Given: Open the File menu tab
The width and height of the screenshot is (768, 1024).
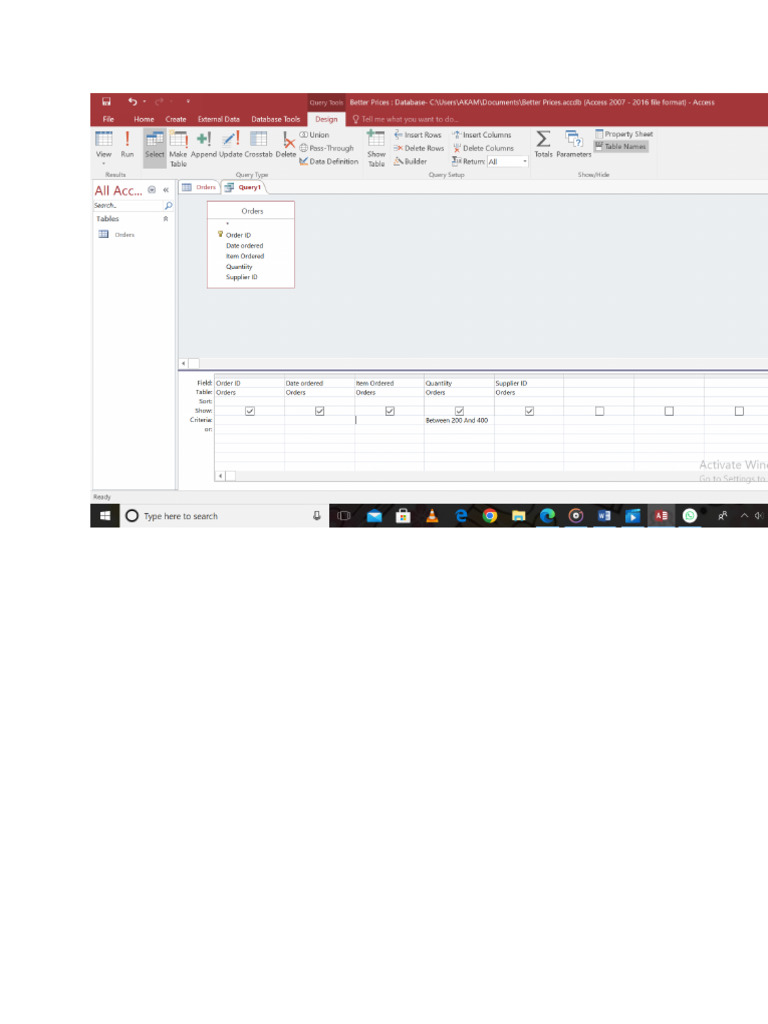Looking at the screenshot, I should click(x=108, y=120).
